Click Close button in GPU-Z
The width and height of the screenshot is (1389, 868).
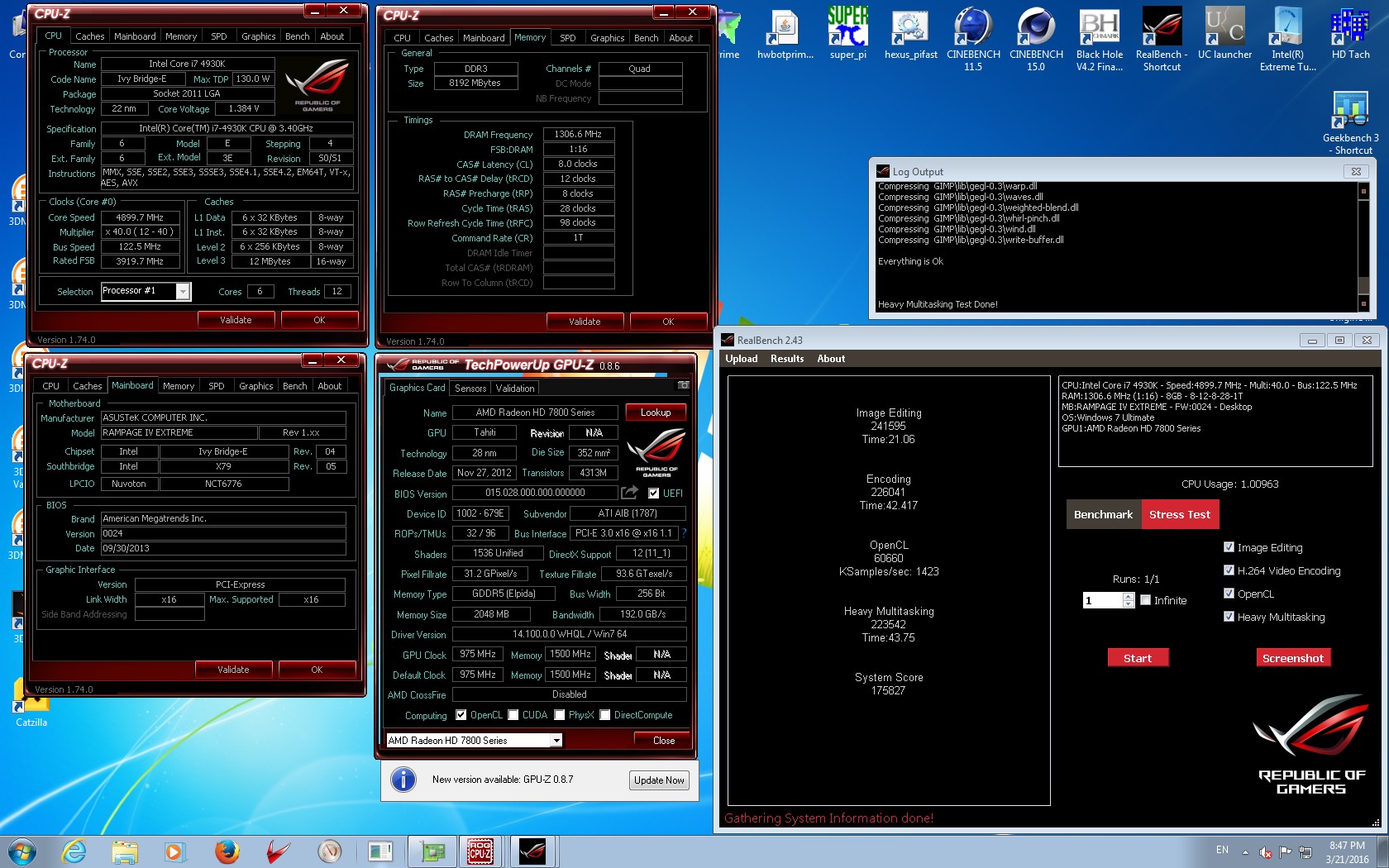click(664, 741)
